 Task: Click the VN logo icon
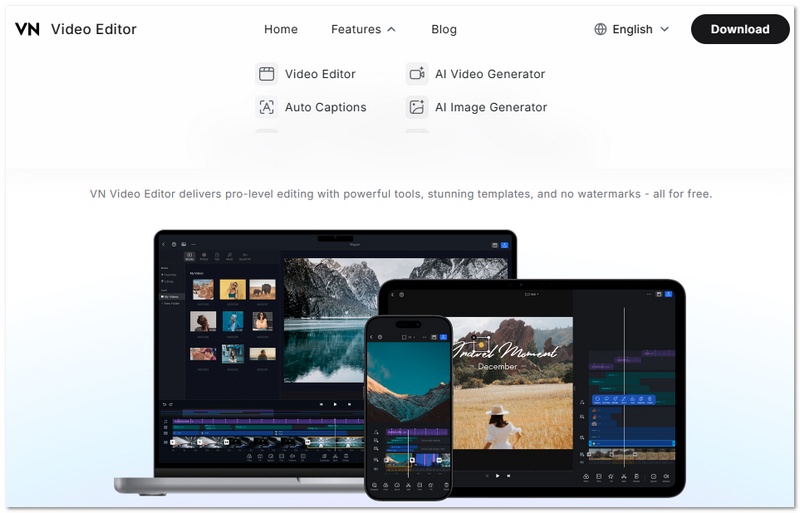27,29
